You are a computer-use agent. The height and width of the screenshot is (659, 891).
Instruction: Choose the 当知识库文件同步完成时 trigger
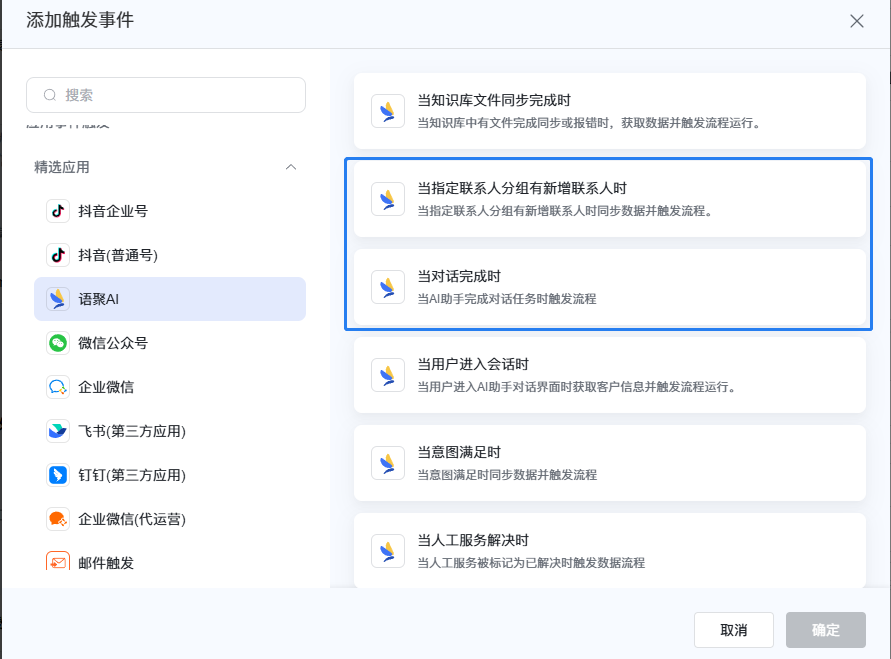[609, 110]
